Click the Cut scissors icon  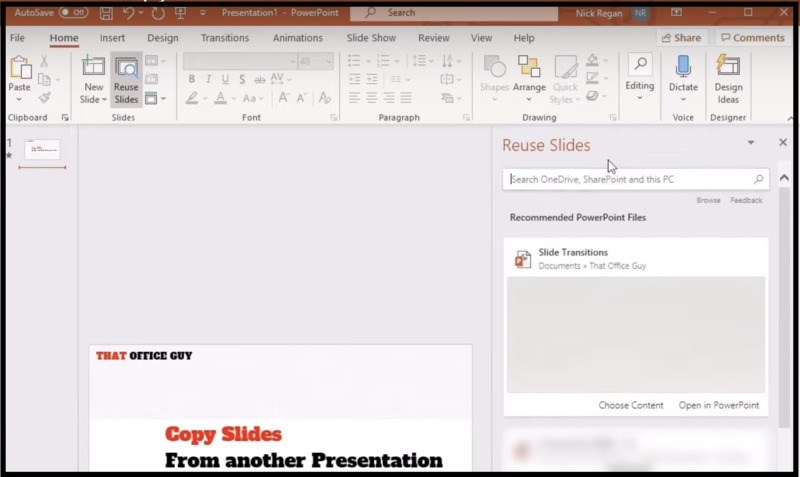click(x=44, y=61)
